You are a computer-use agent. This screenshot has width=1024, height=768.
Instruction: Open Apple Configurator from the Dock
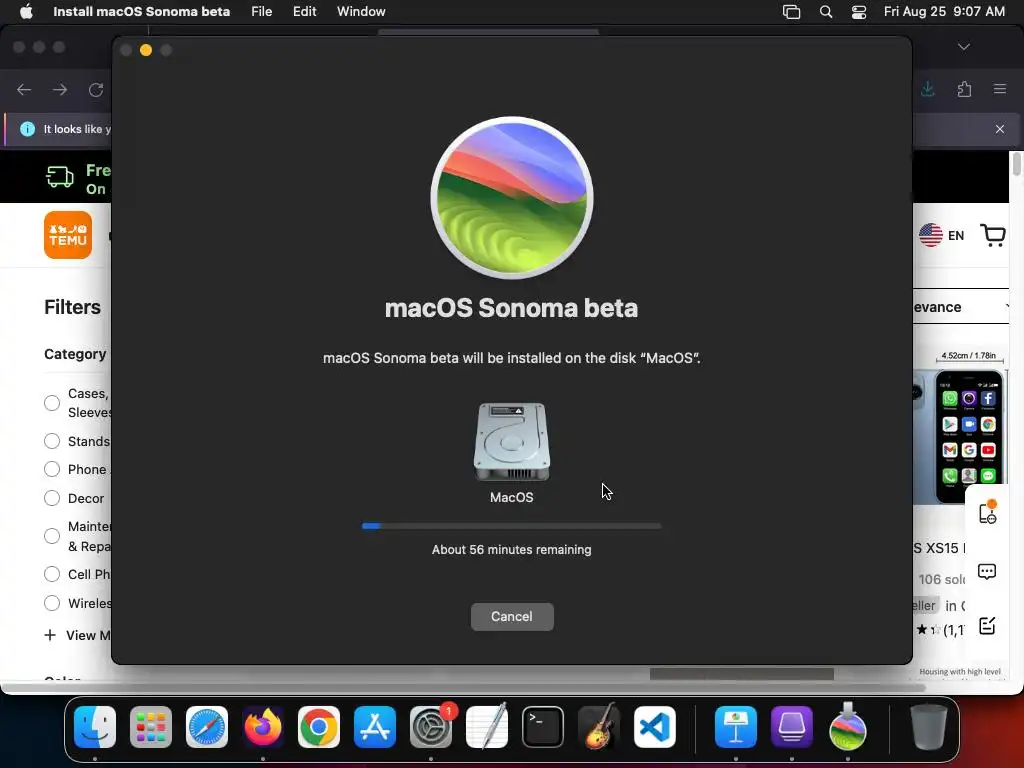pos(792,727)
